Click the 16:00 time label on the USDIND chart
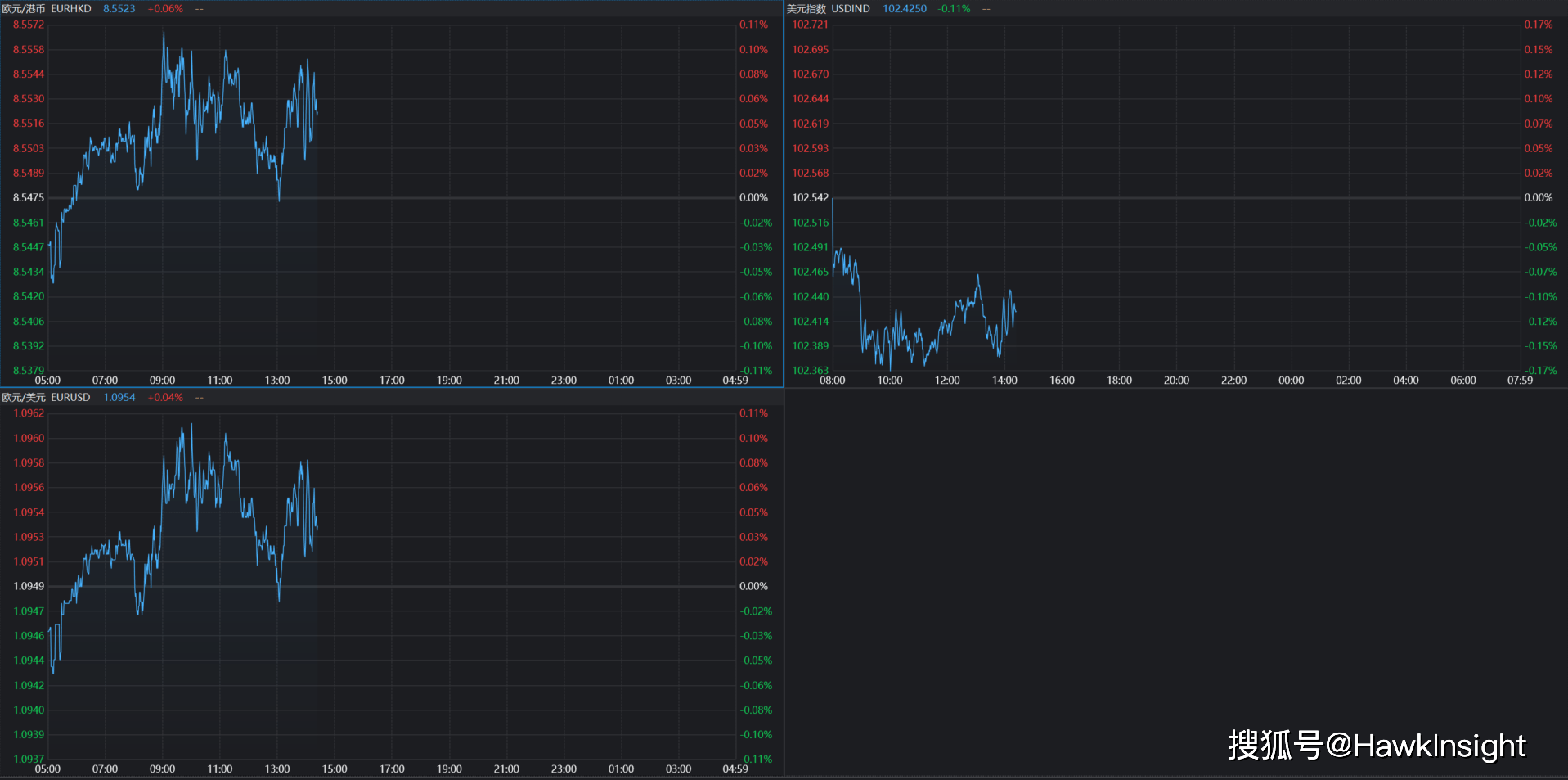Viewport: 1568px width, 780px height. tap(1062, 381)
